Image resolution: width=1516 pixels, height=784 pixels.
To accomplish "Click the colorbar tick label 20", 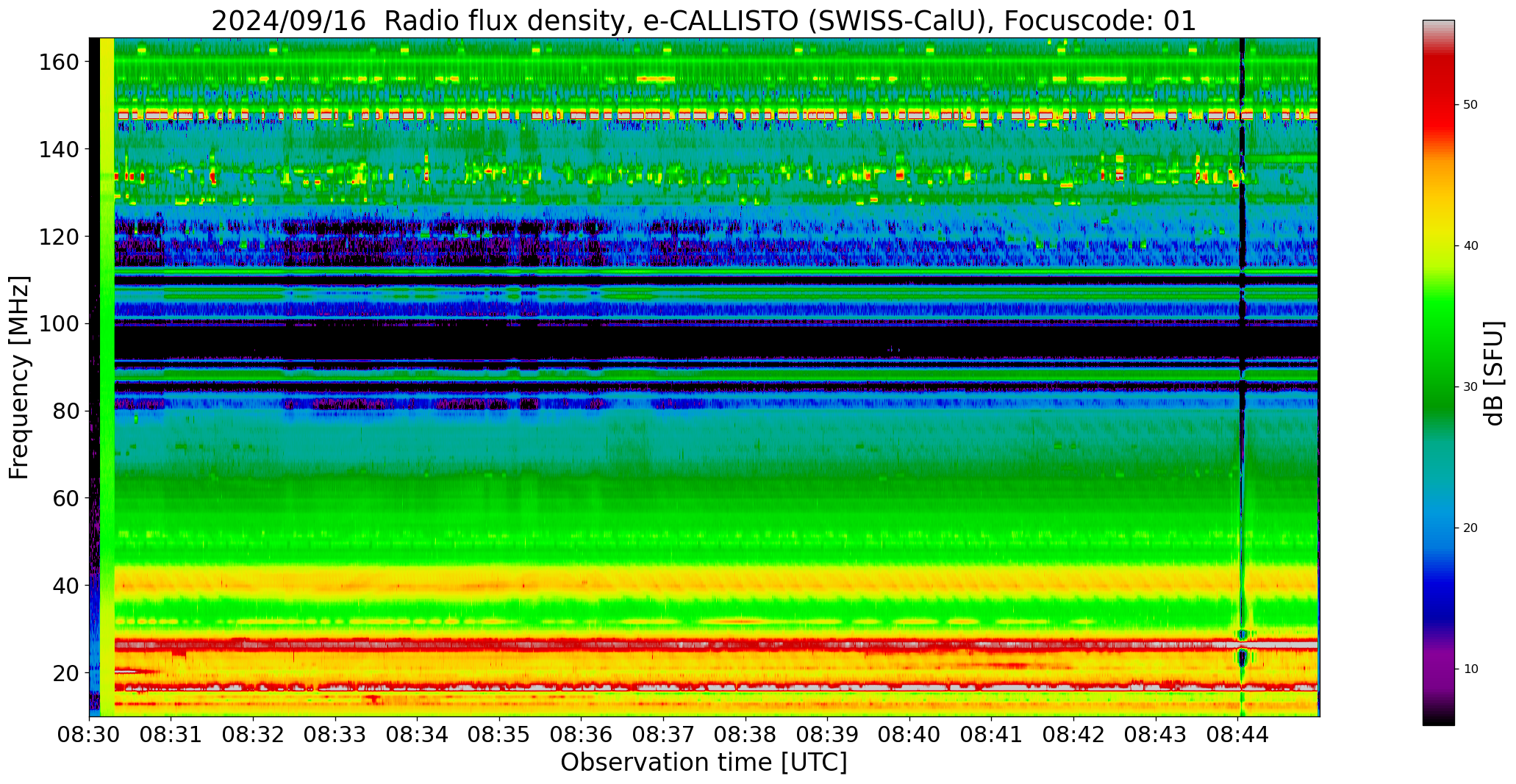I will [1470, 528].
